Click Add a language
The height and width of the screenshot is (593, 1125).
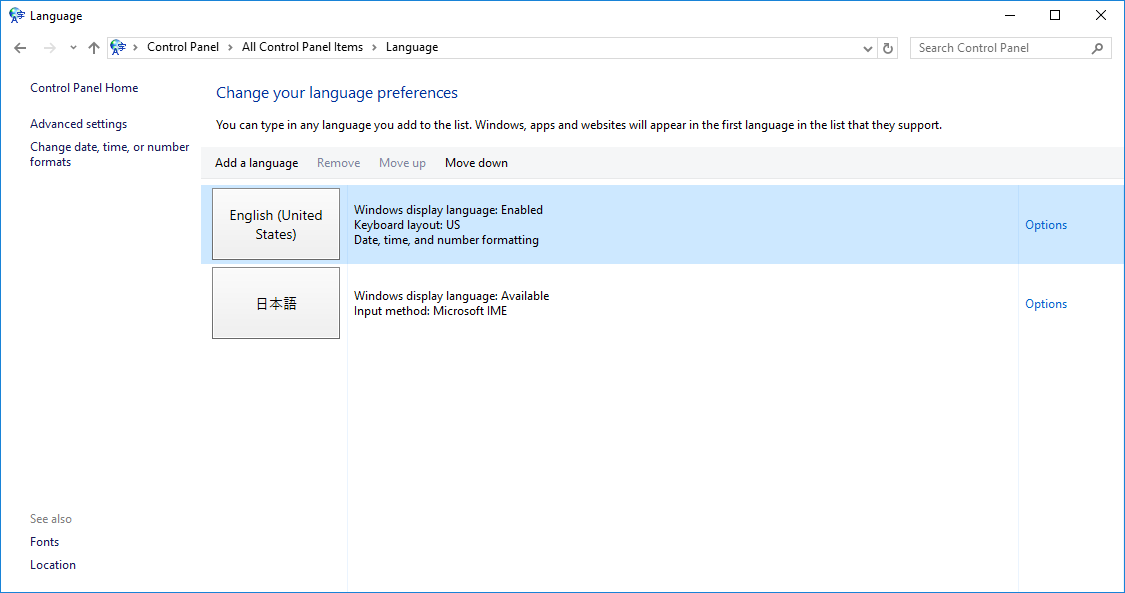click(x=256, y=163)
